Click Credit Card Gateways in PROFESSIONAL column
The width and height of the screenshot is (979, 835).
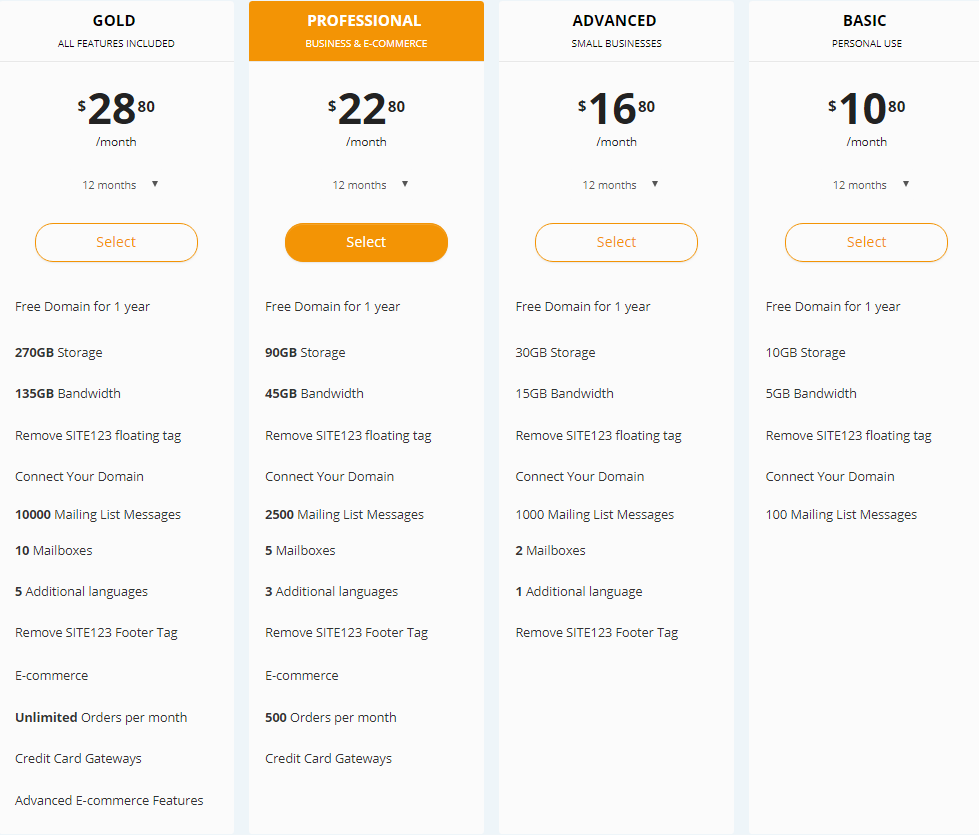(328, 758)
